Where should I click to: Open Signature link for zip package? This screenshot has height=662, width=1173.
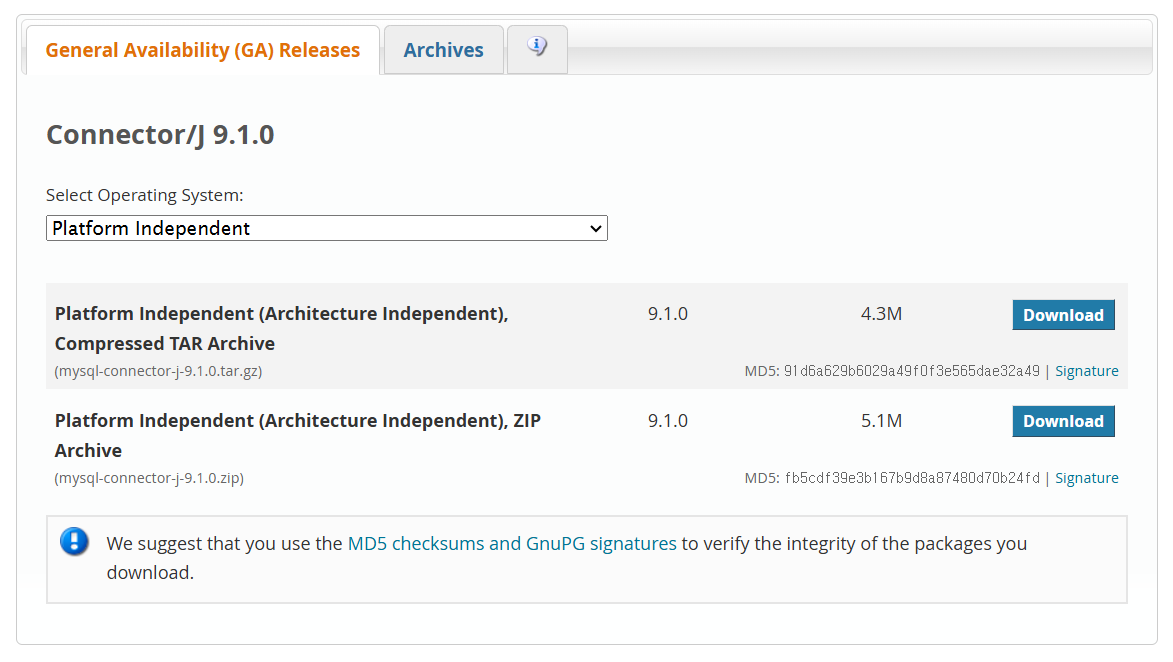1086,478
